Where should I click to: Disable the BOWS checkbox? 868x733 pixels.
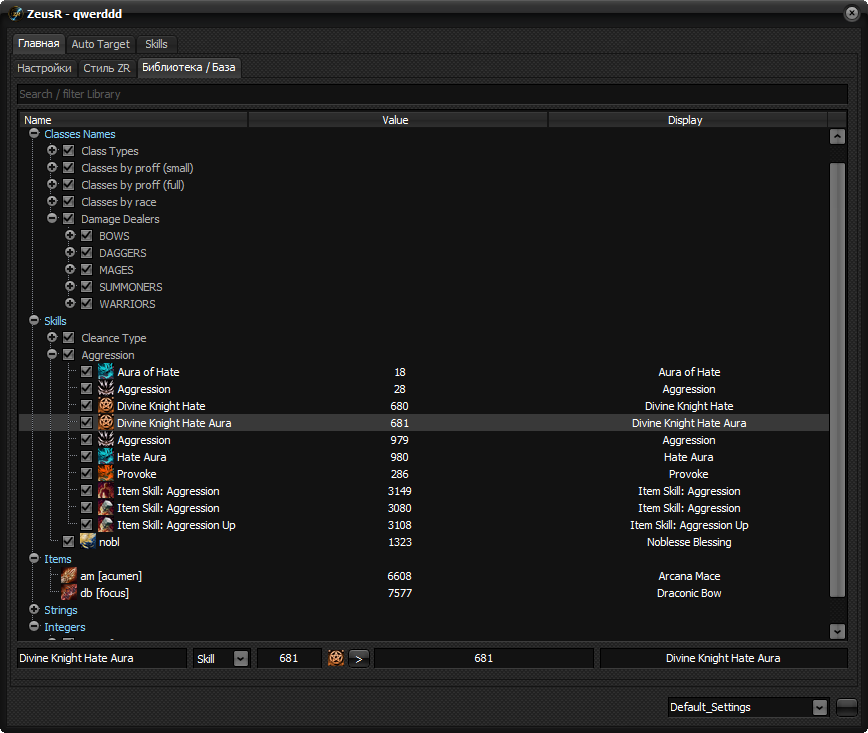pyautogui.click(x=86, y=235)
